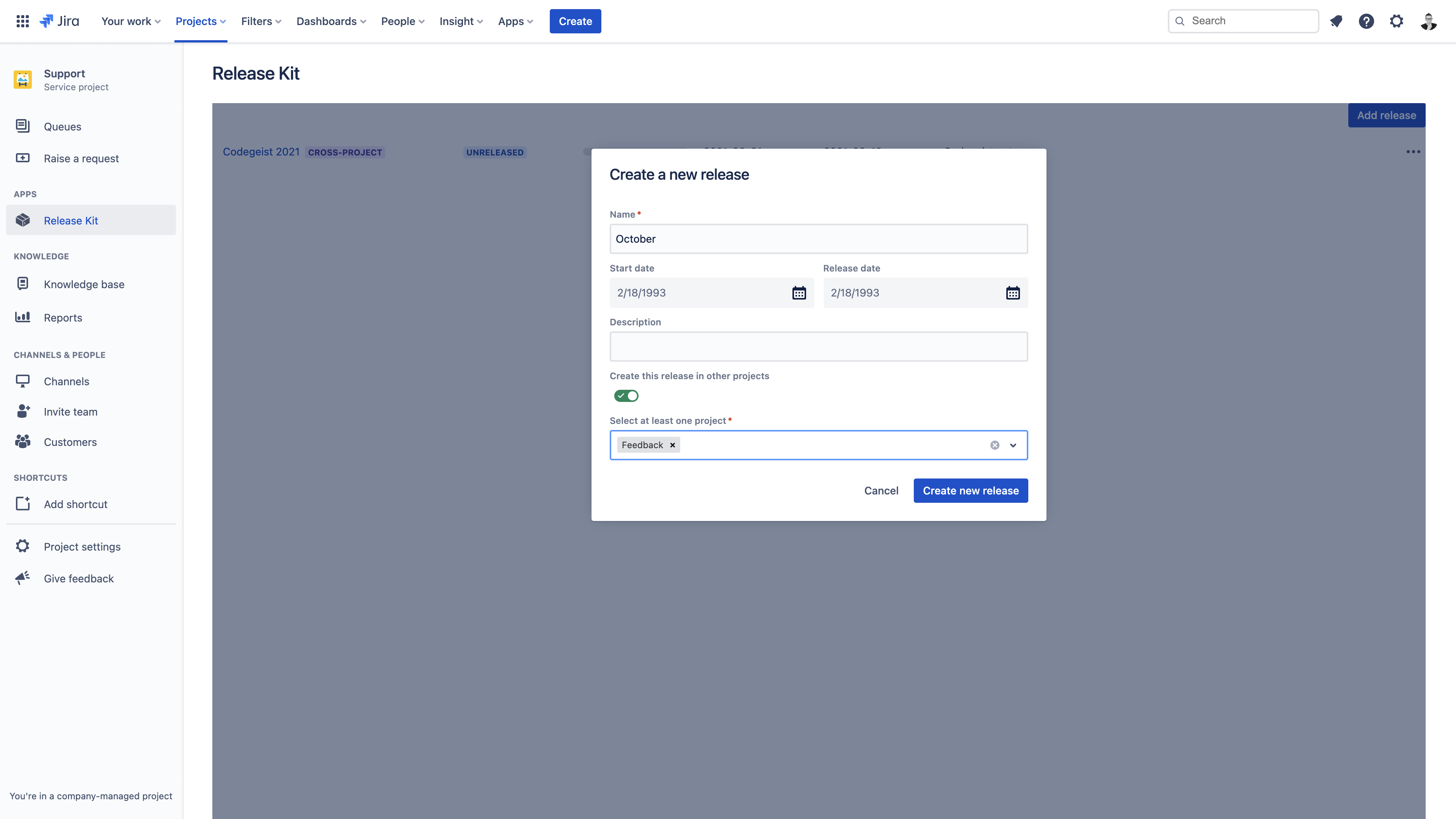
Task: Go to Queues in sidebar
Action: pyautogui.click(x=62, y=127)
